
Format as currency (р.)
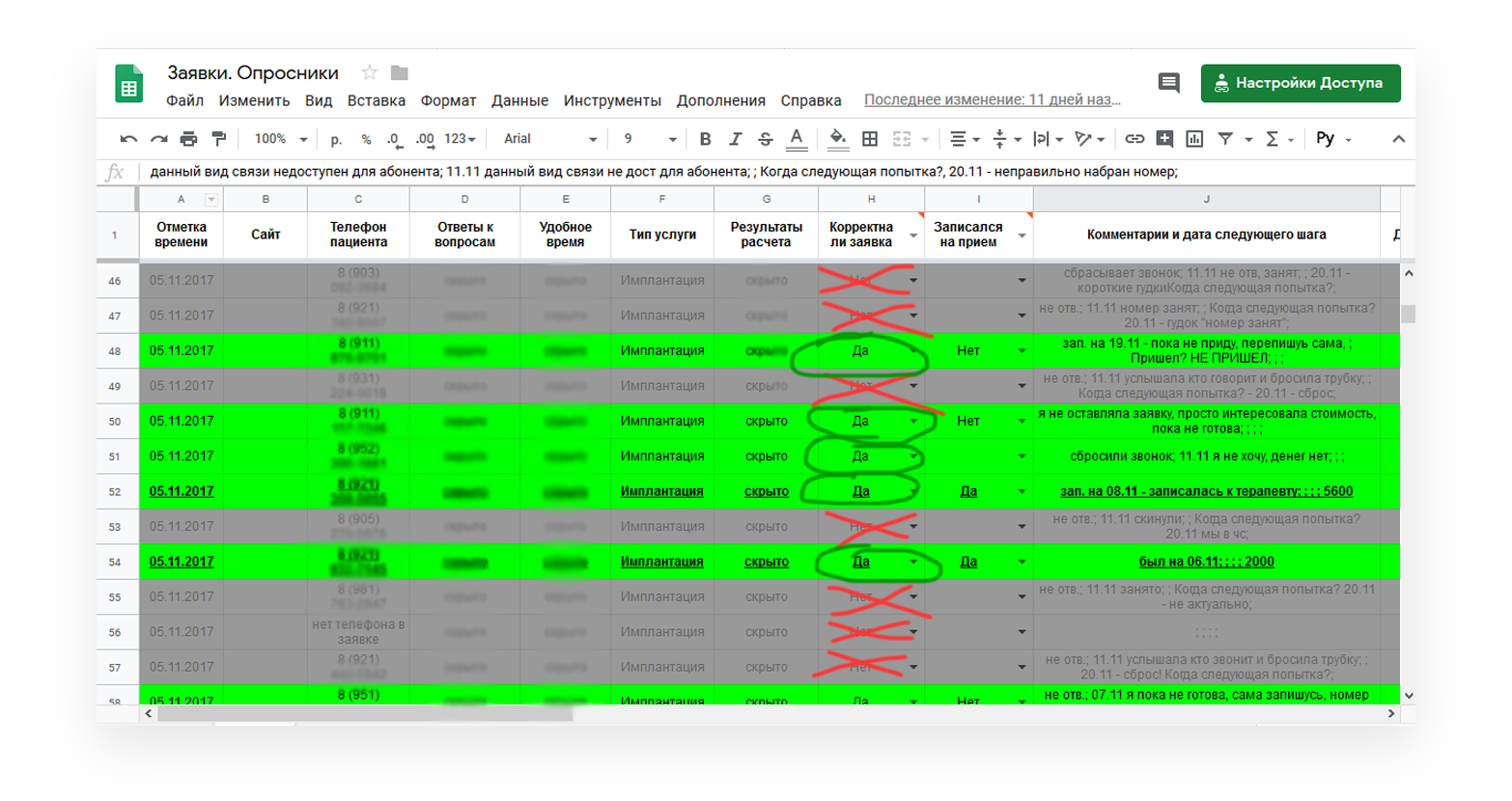pyautogui.click(x=336, y=139)
